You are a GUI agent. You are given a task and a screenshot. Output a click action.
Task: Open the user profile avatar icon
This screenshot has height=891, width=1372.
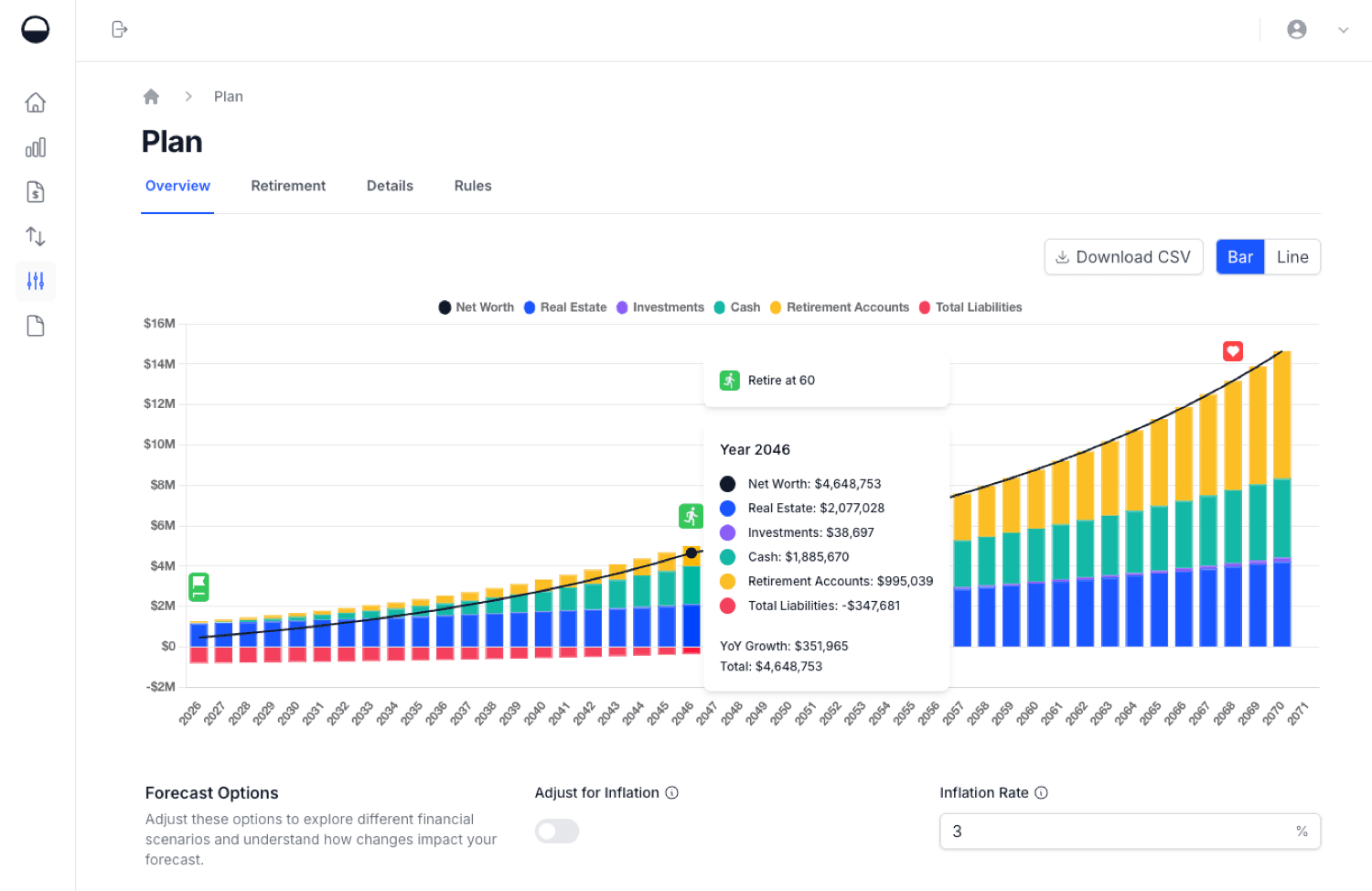1297,29
